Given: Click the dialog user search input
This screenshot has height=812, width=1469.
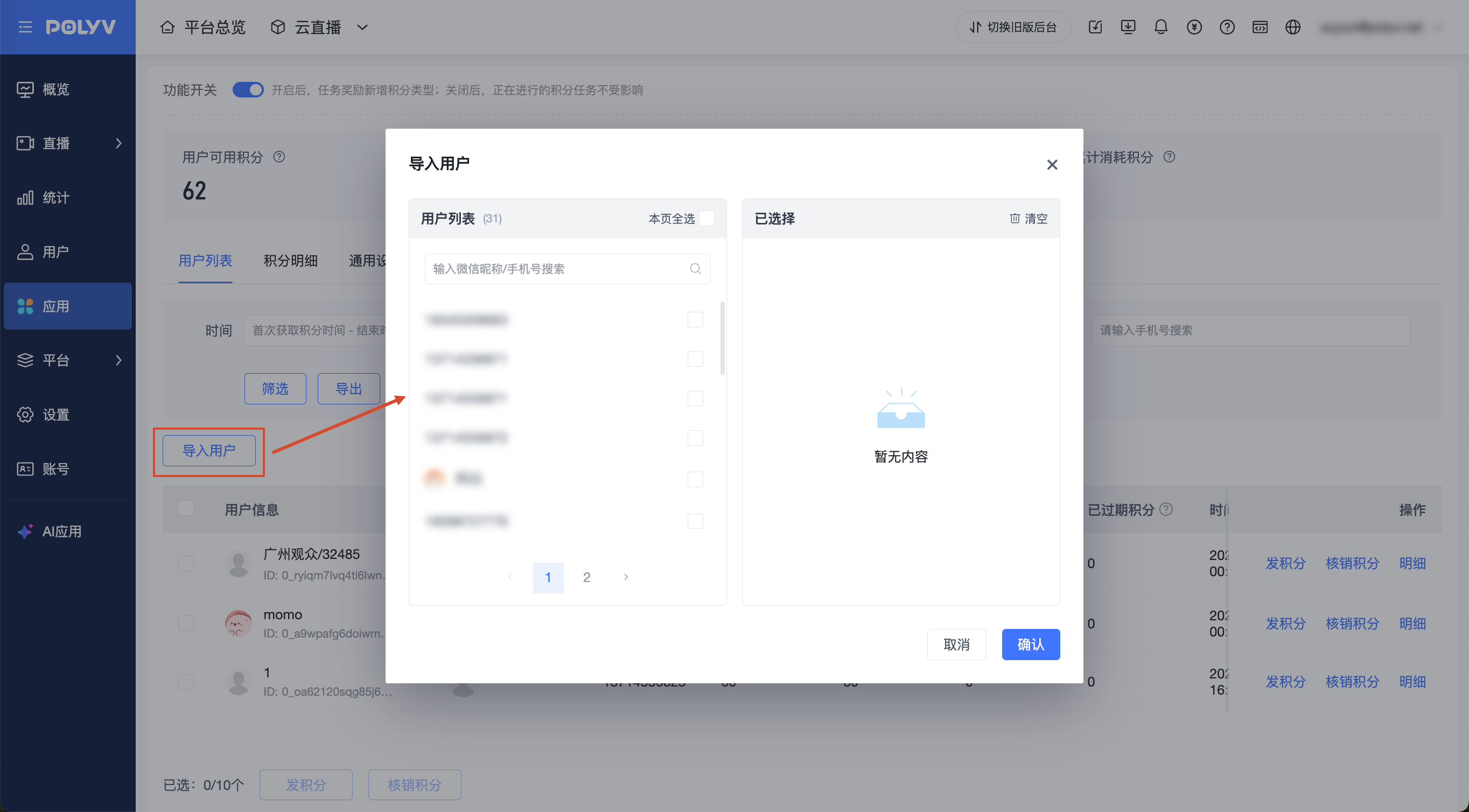Looking at the screenshot, I should pyautogui.click(x=568, y=269).
